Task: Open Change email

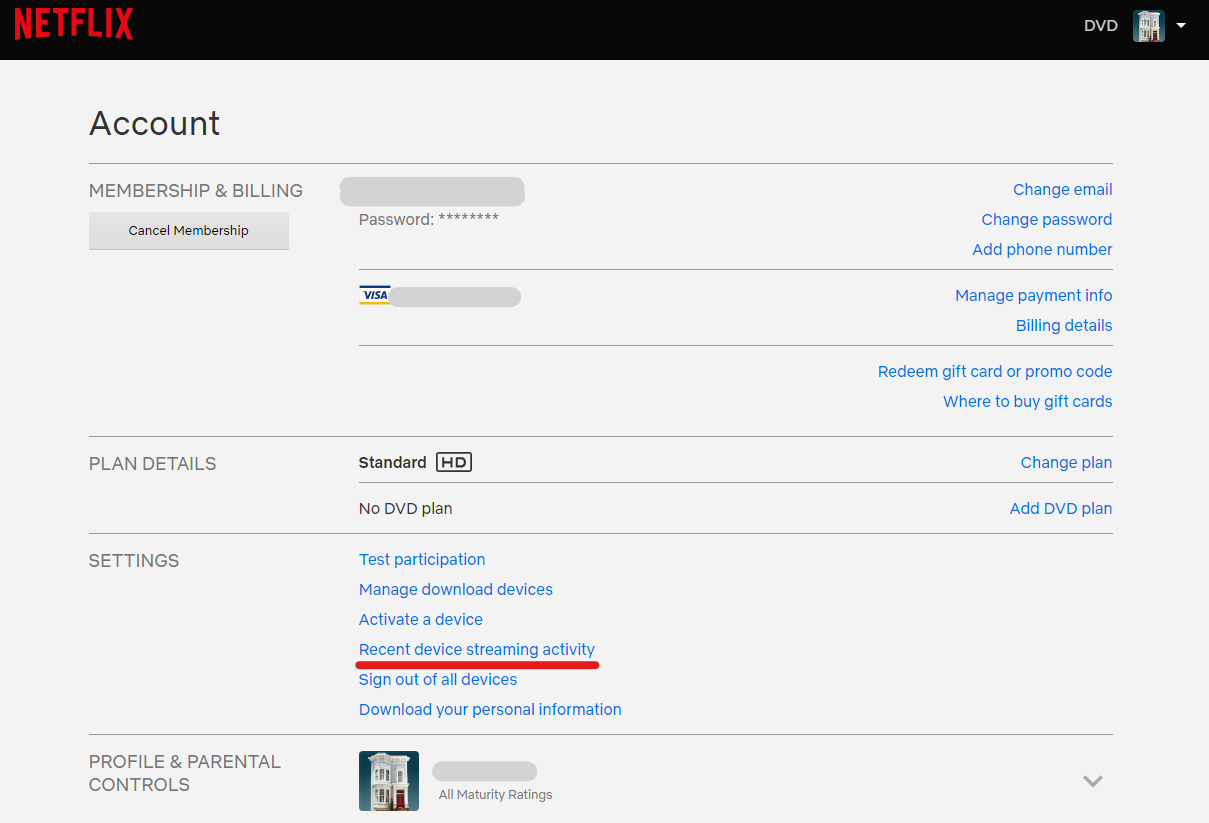Action: [1062, 189]
